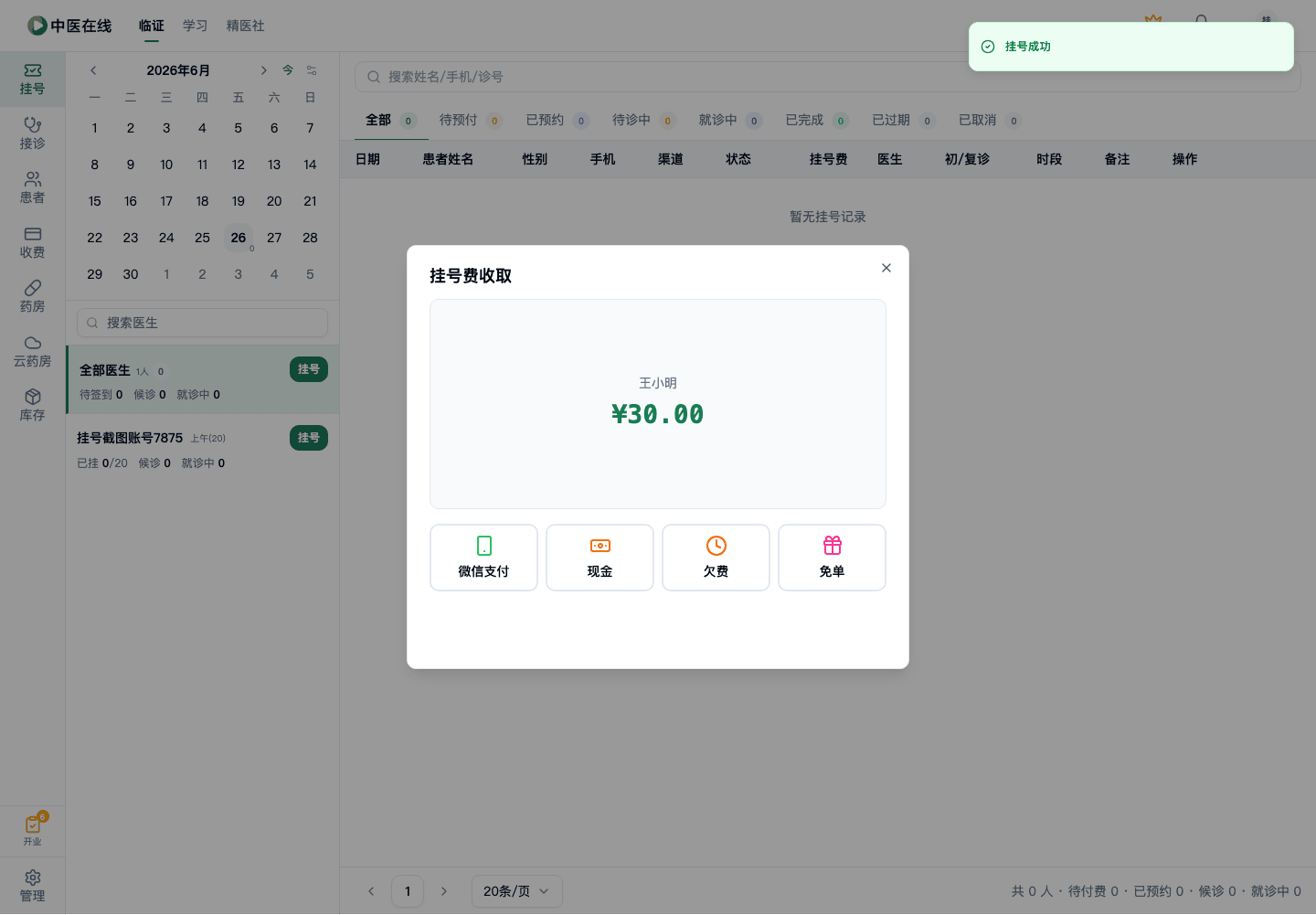
Task: Select 免单 free-of-charge option
Action: point(832,558)
